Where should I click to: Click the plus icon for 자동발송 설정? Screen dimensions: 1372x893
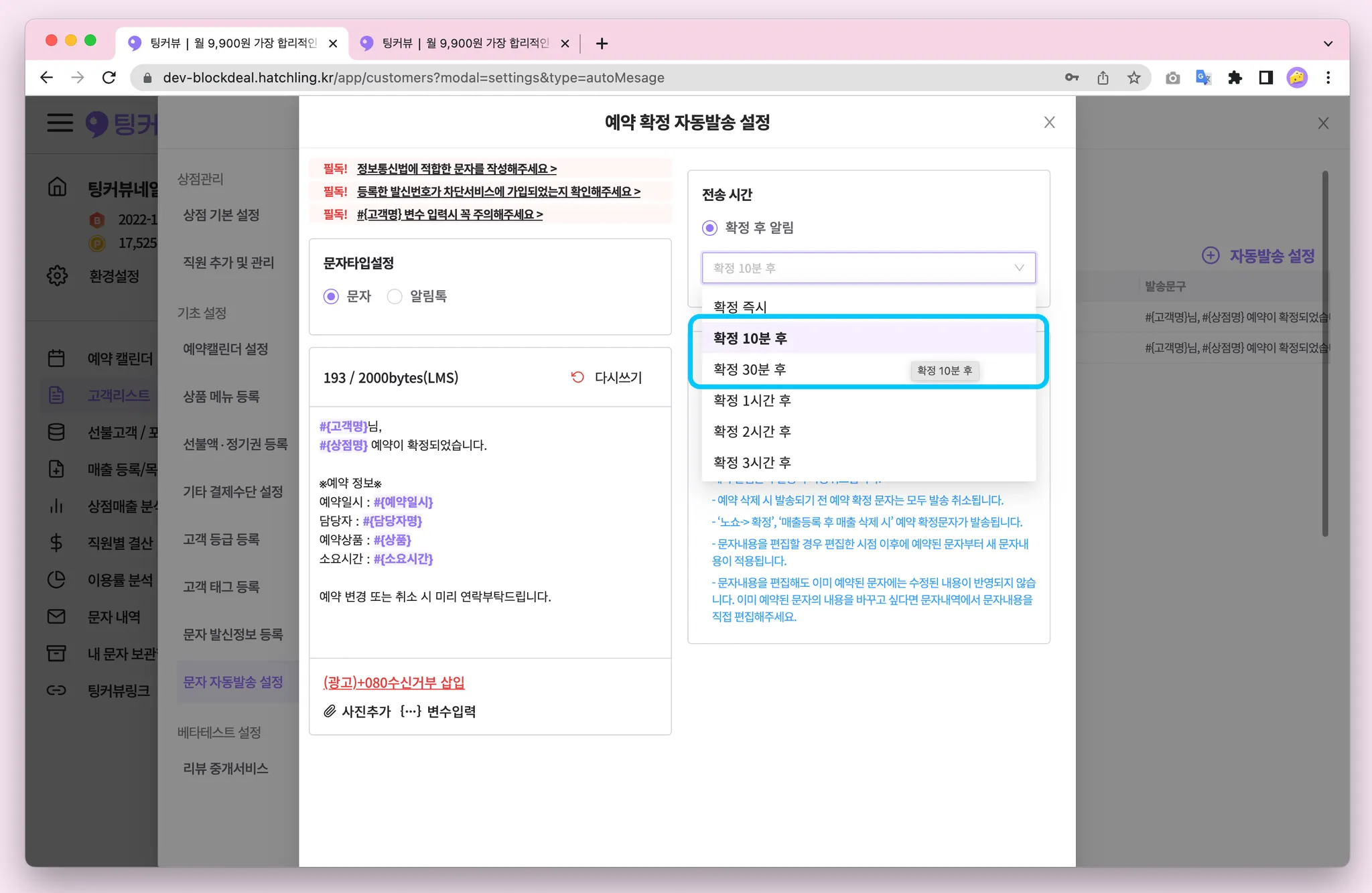[1210, 255]
